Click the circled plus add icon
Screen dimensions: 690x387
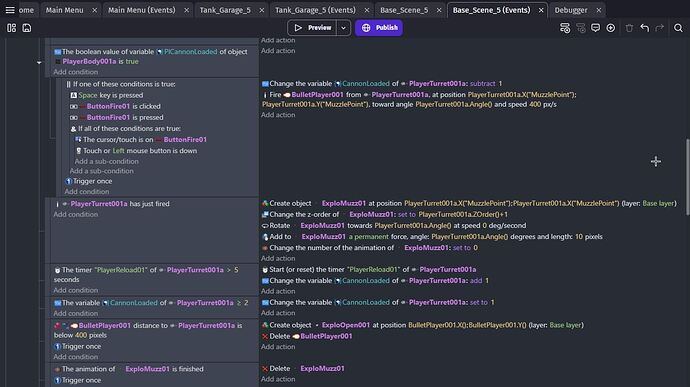tap(611, 28)
